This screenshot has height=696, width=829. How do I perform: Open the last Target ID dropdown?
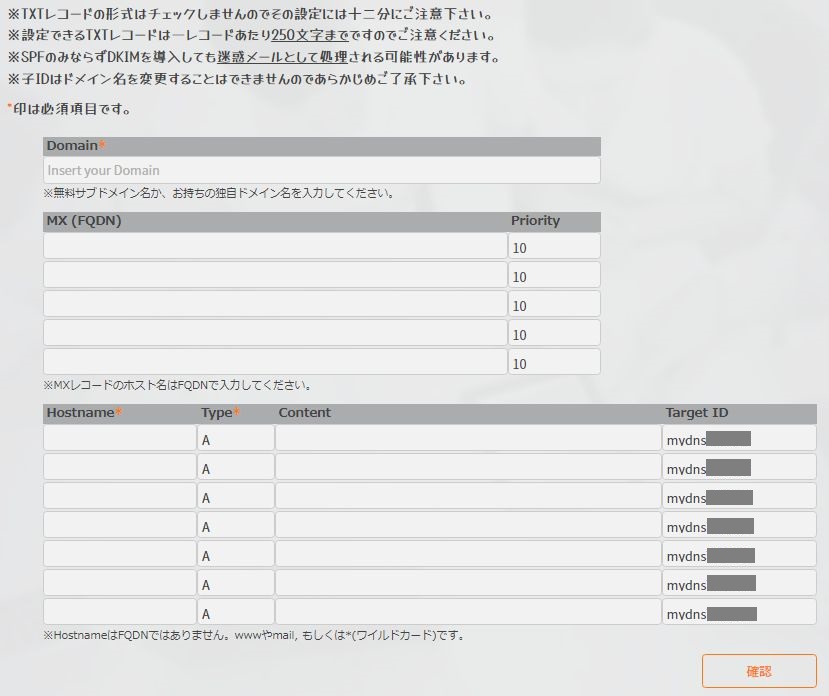point(739,613)
